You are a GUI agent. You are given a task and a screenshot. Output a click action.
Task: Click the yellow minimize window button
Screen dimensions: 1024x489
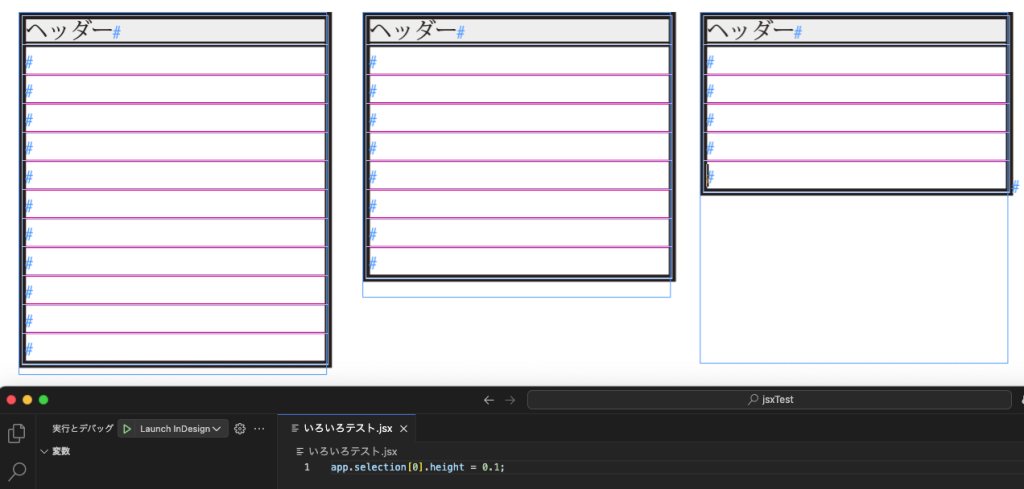[x=28, y=400]
